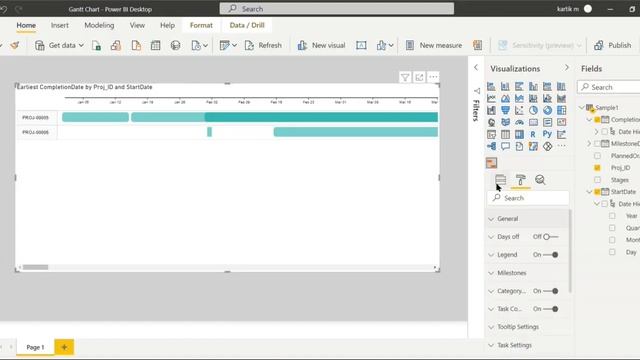This screenshot has height=360, width=640.
Task: Click the Quick measure icon
Action: click(478, 45)
